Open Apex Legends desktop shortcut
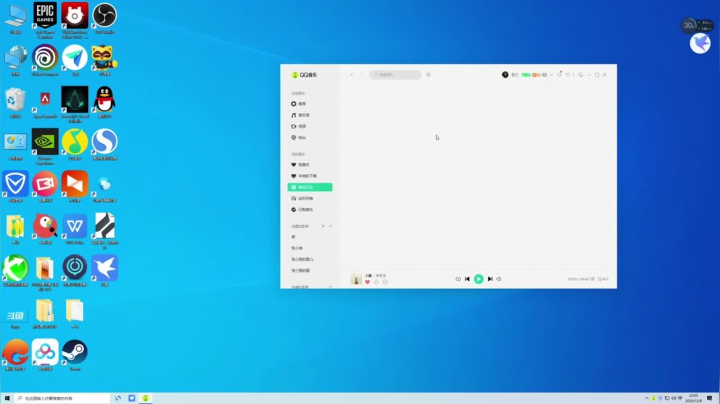This screenshot has height=404, width=720. (45, 103)
